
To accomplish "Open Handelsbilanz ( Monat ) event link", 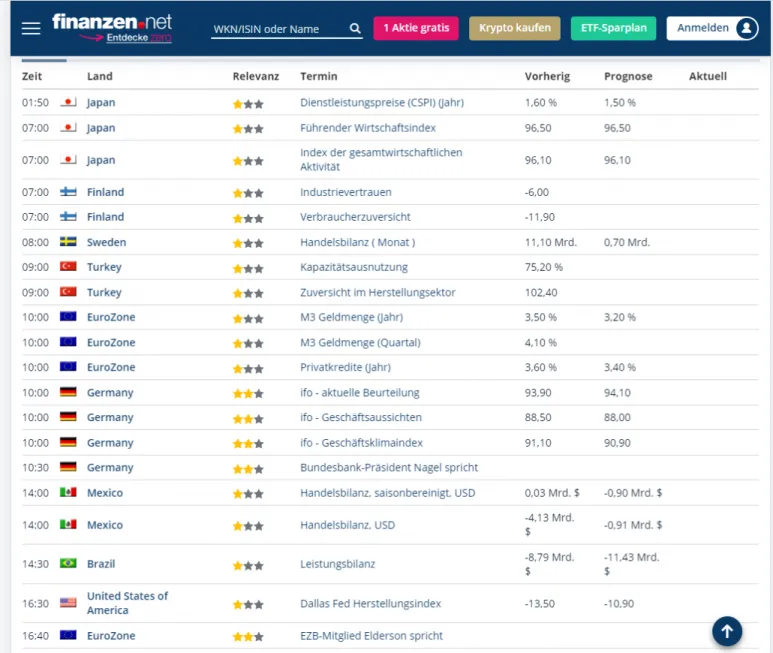I will pos(357,242).
